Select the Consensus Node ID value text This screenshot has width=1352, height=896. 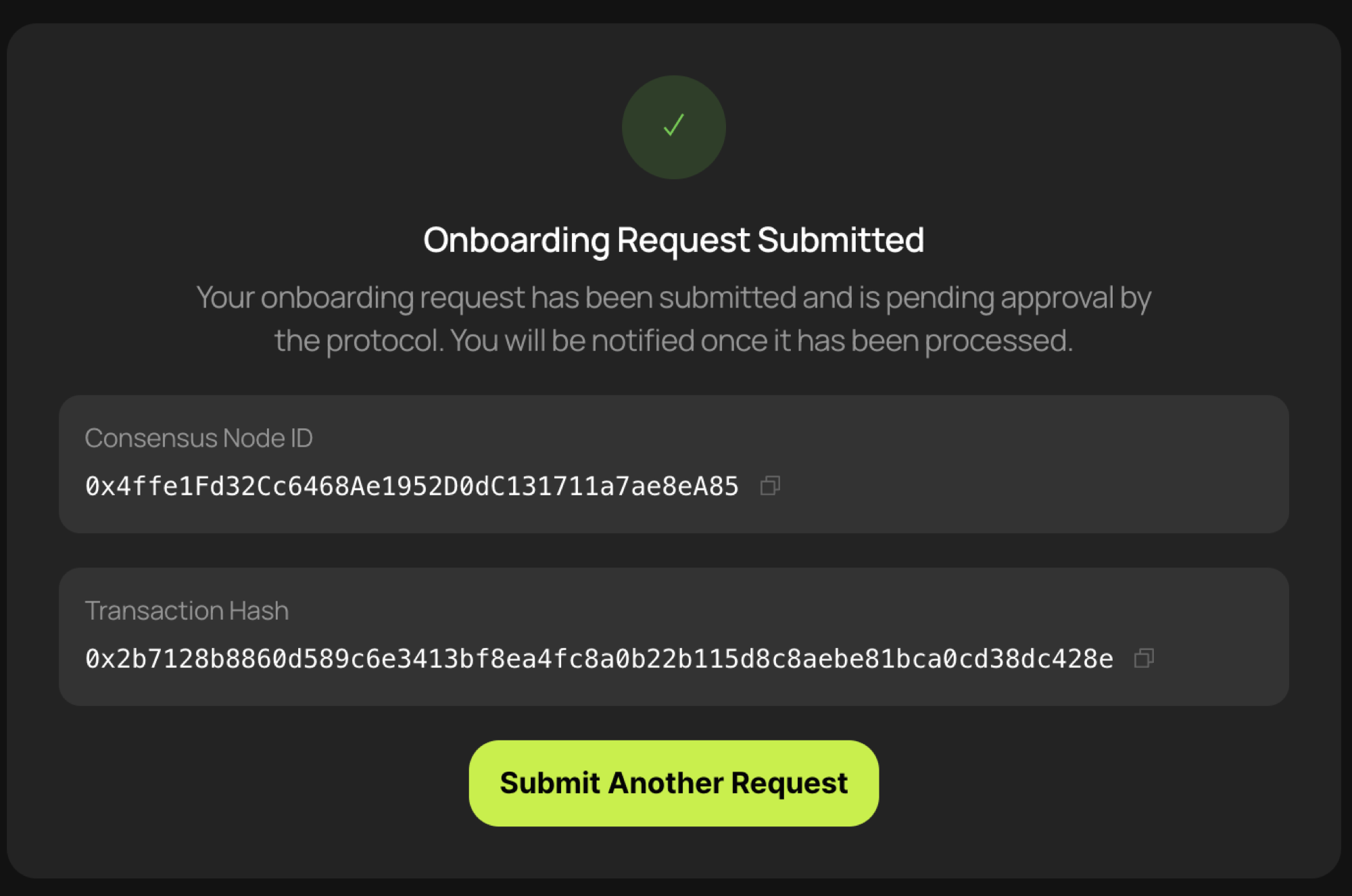pos(411,486)
